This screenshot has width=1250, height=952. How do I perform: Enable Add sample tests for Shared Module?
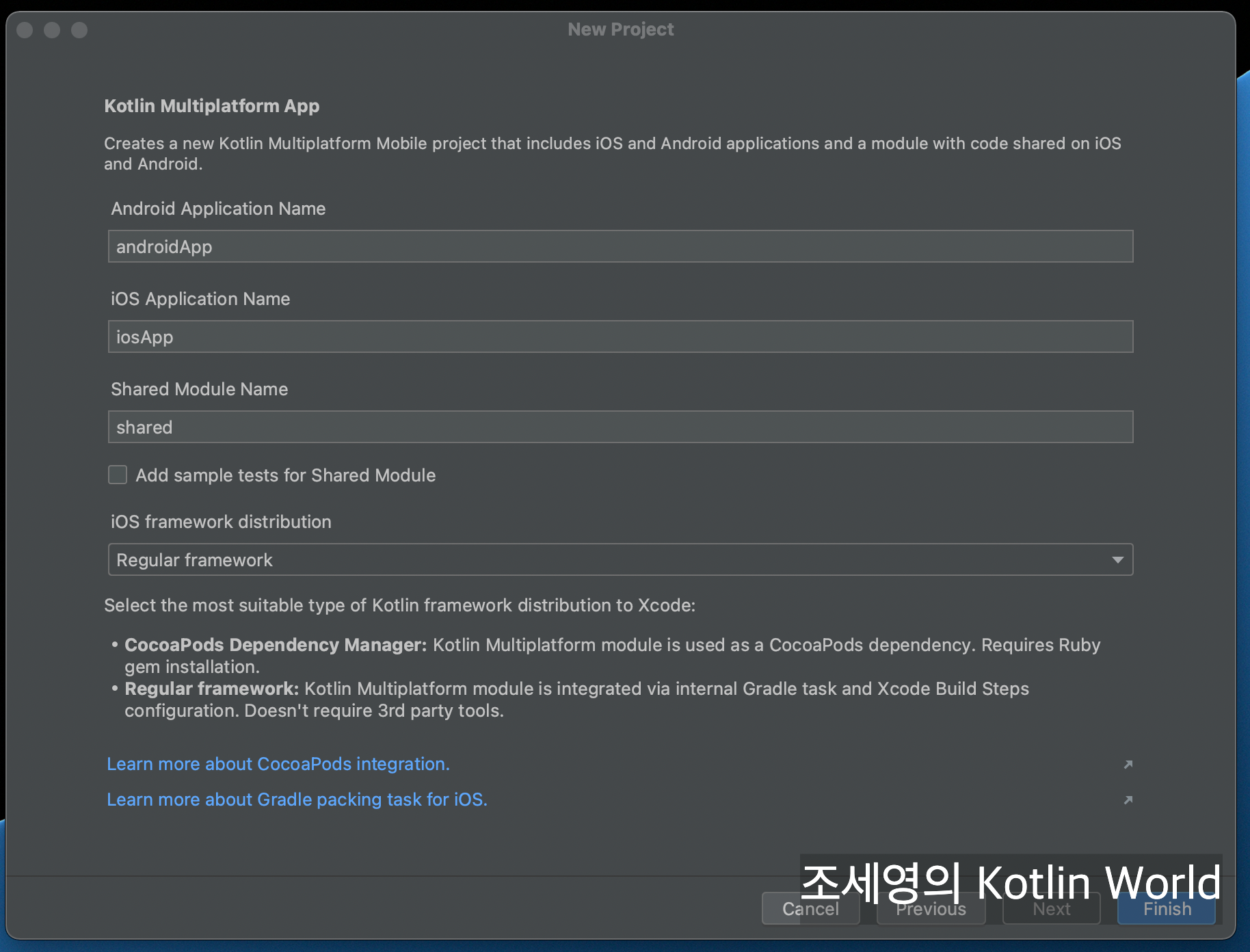[x=118, y=475]
